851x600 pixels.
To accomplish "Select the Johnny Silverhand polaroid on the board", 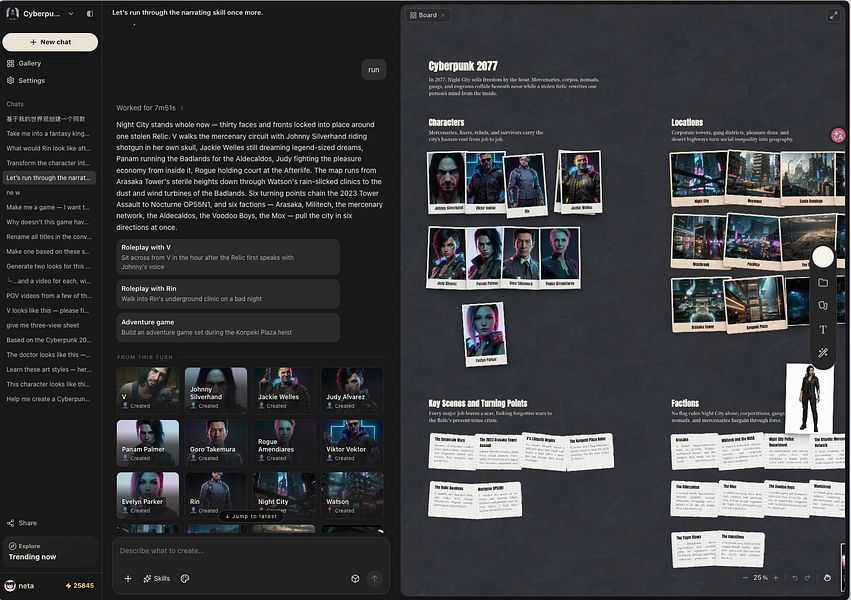I will coord(447,182).
